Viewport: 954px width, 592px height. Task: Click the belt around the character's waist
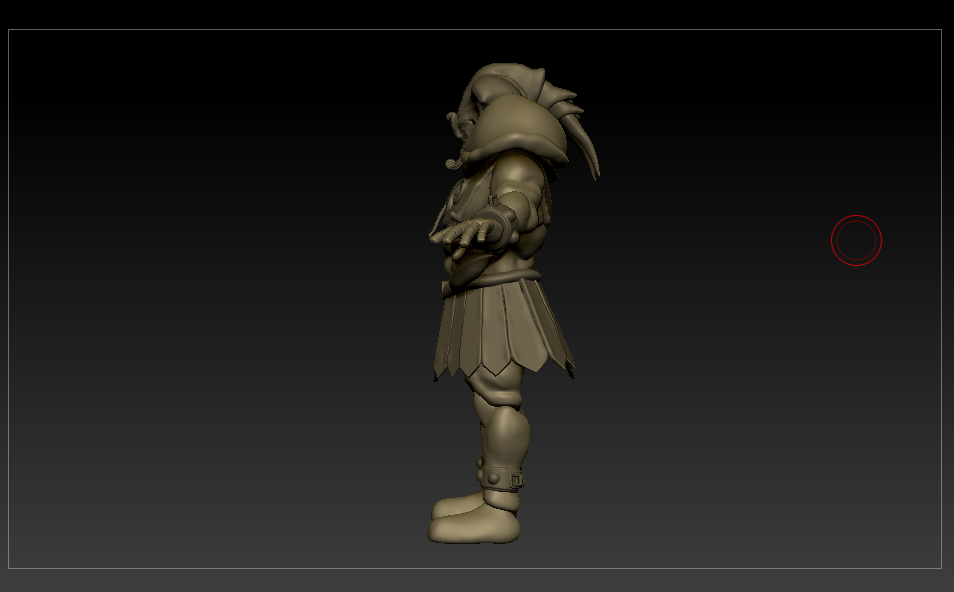(490, 283)
